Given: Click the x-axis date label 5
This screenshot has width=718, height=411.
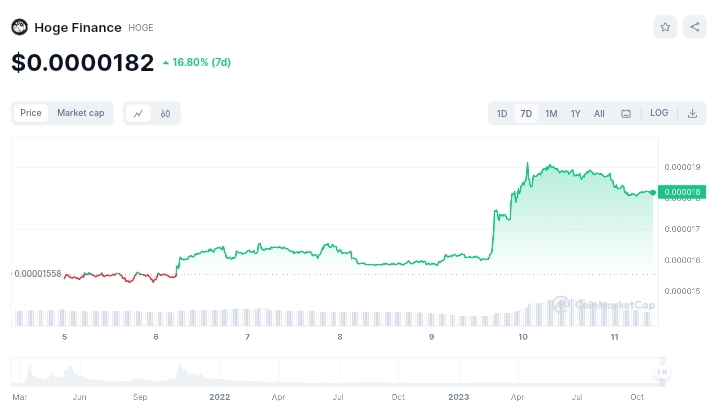Looking at the screenshot, I should tap(65, 337).
